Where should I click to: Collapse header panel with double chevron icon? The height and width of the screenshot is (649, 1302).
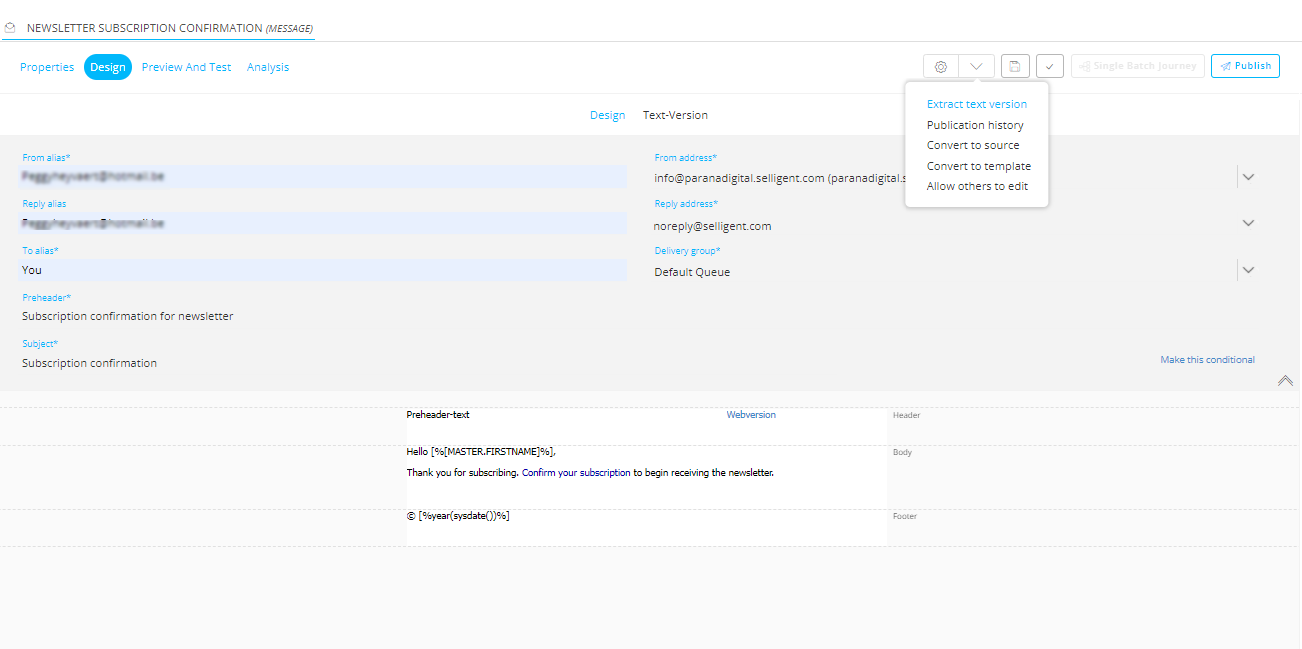(1285, 381)
